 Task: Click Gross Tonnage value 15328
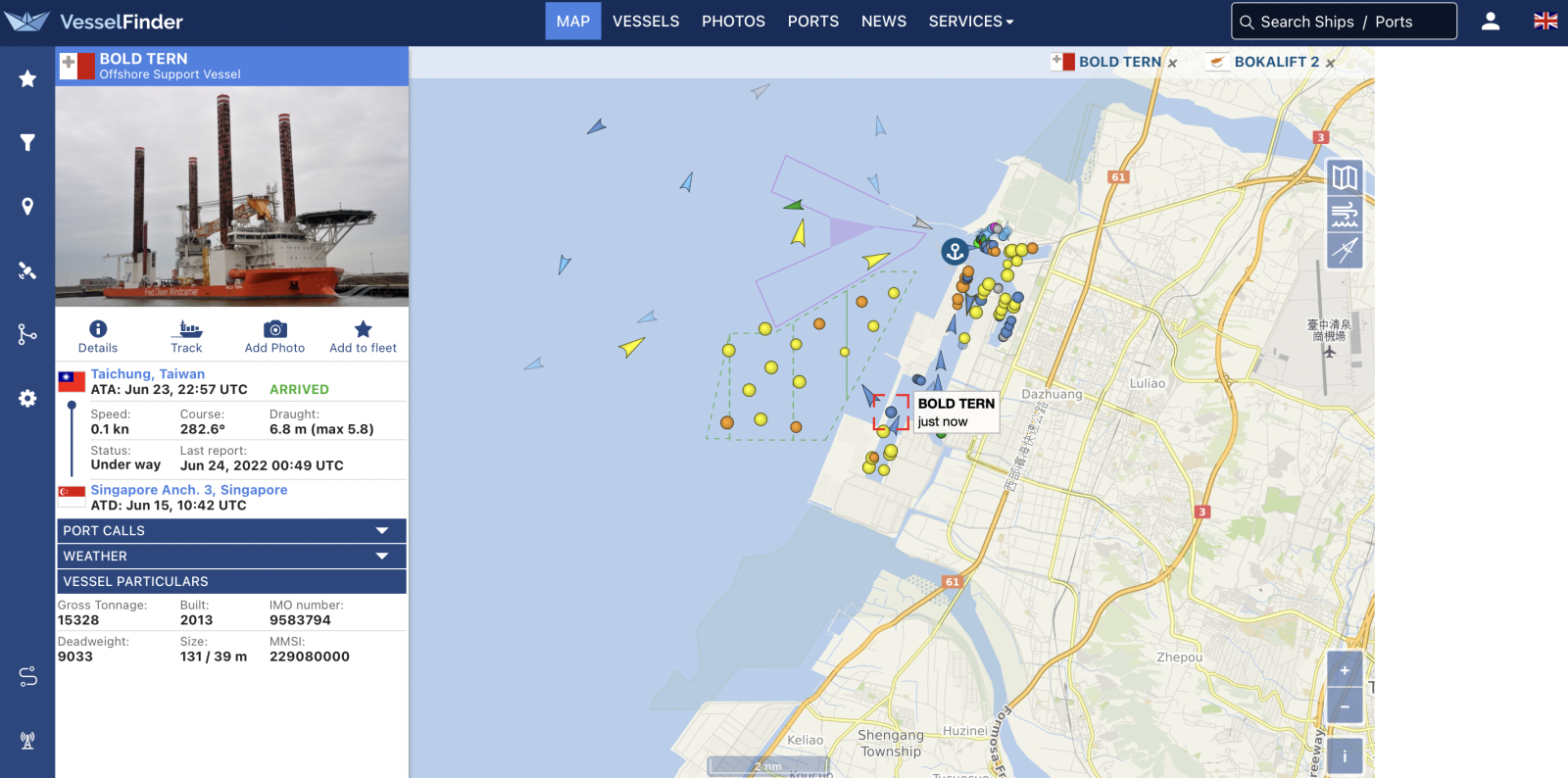(78, 620)
